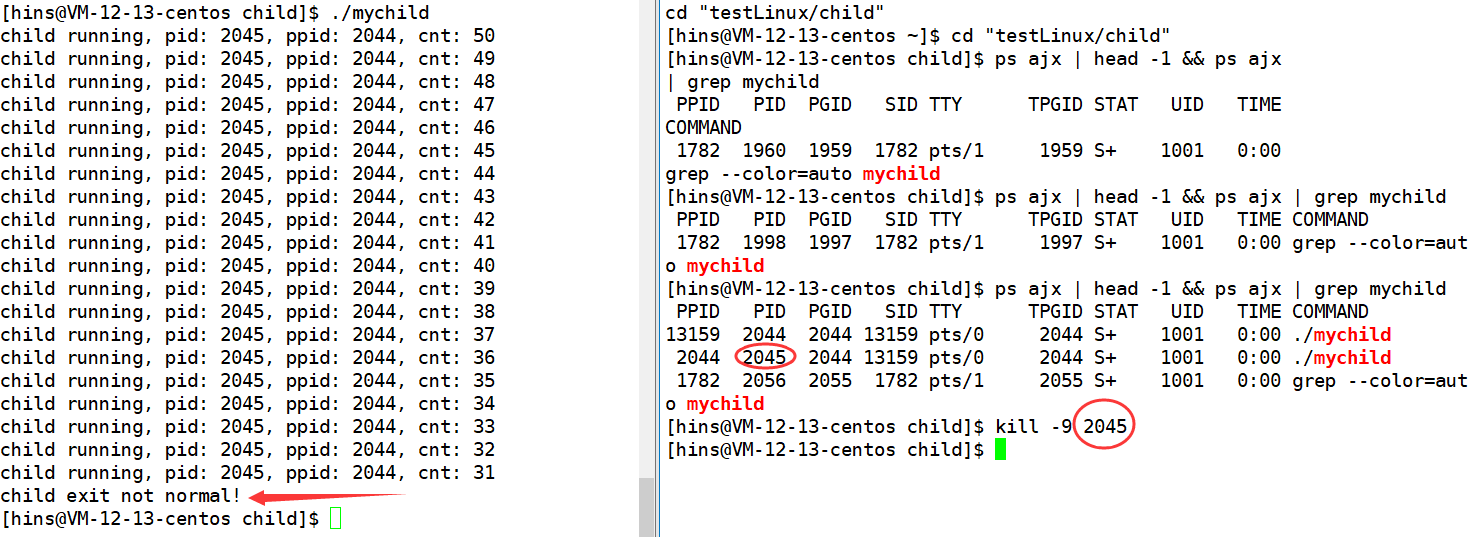This screenshot has height=537, width=1473.
Task: Select PID value 2056 in the ps output
Action: click(764, 381)
